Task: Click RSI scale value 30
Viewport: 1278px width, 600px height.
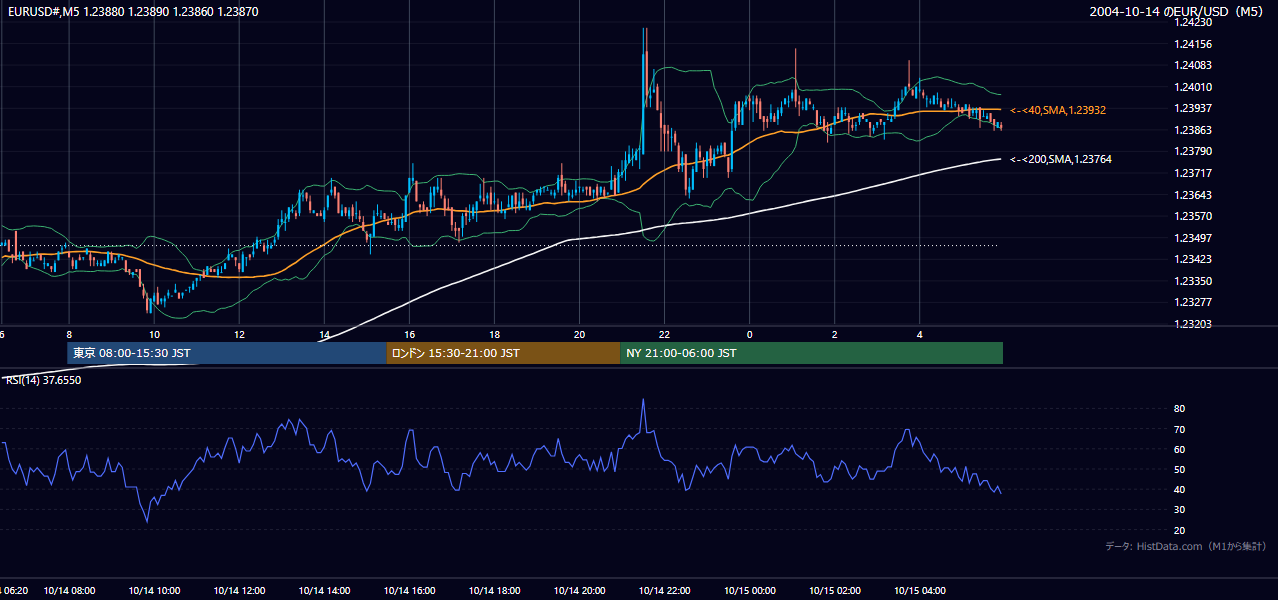Action: point(1179,510)
